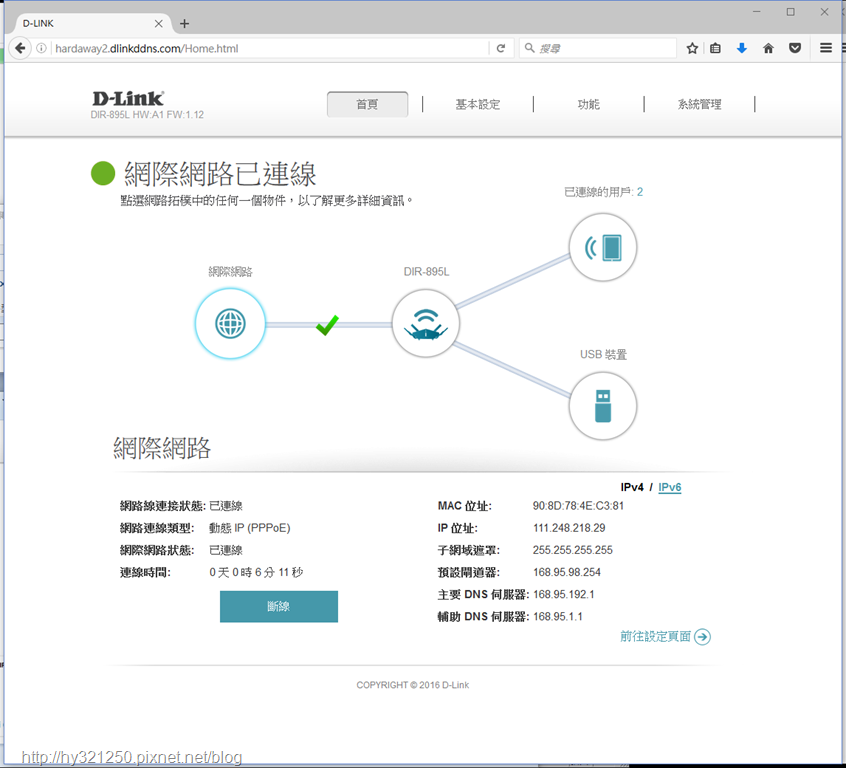Click the primary DNS value 168.95.192.1
Viewport: 846px width, 768px height.
(563, 594)
